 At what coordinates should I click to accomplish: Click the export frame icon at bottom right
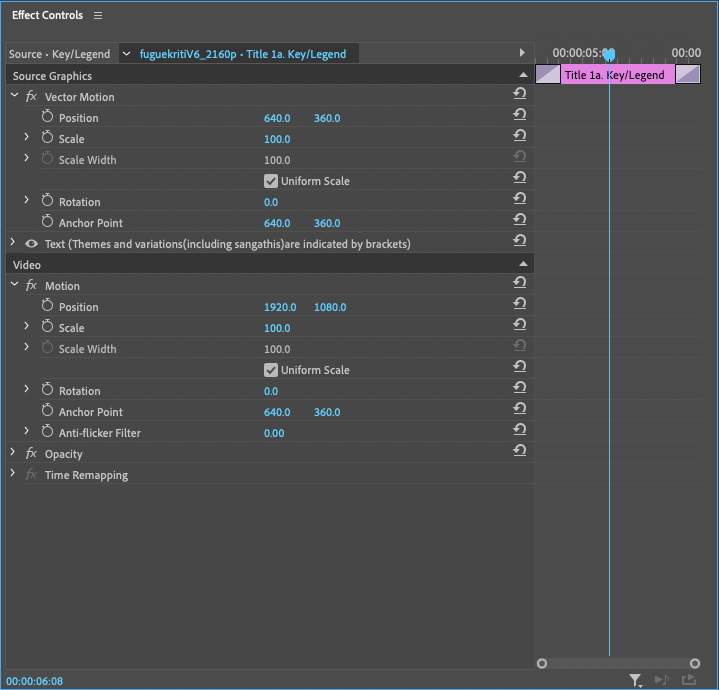(689, 680)
